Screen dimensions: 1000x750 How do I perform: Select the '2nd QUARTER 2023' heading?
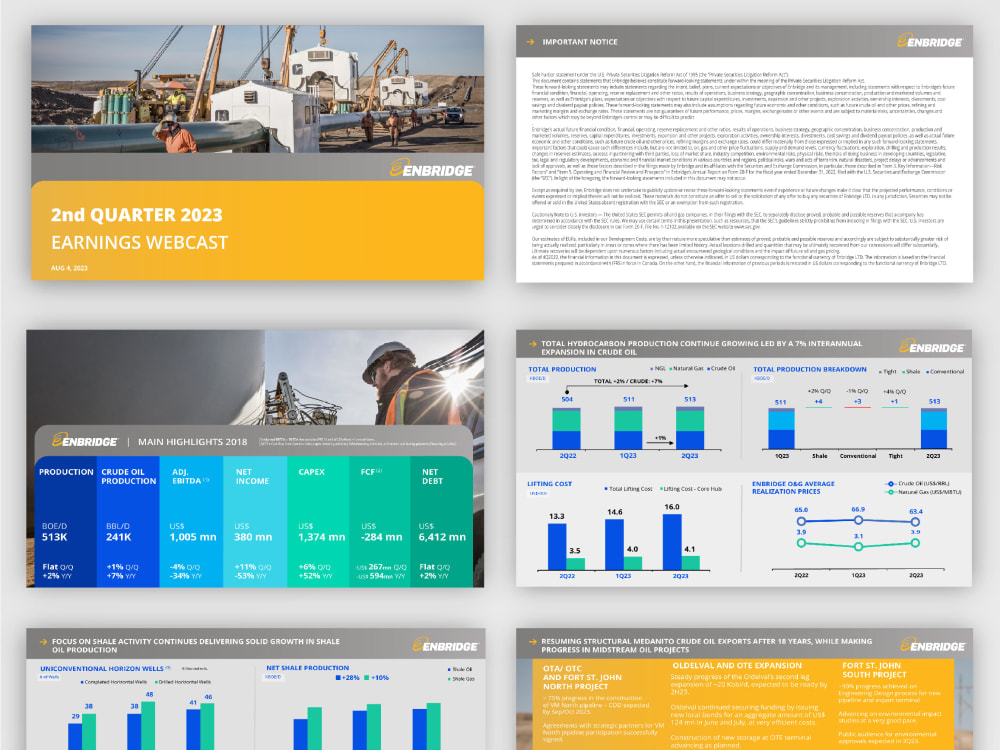point(136,215)
